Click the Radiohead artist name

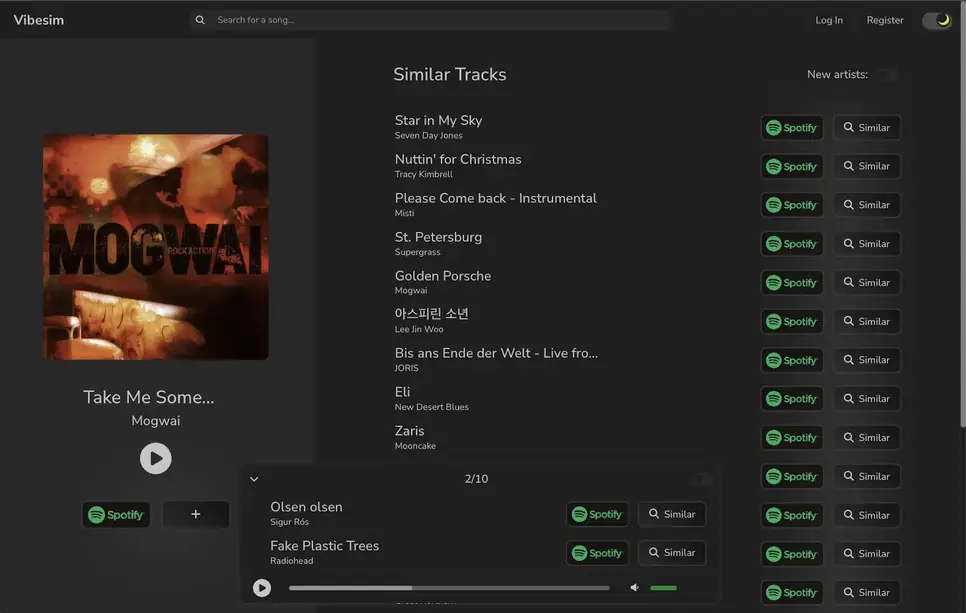click(x=291, y=561)
